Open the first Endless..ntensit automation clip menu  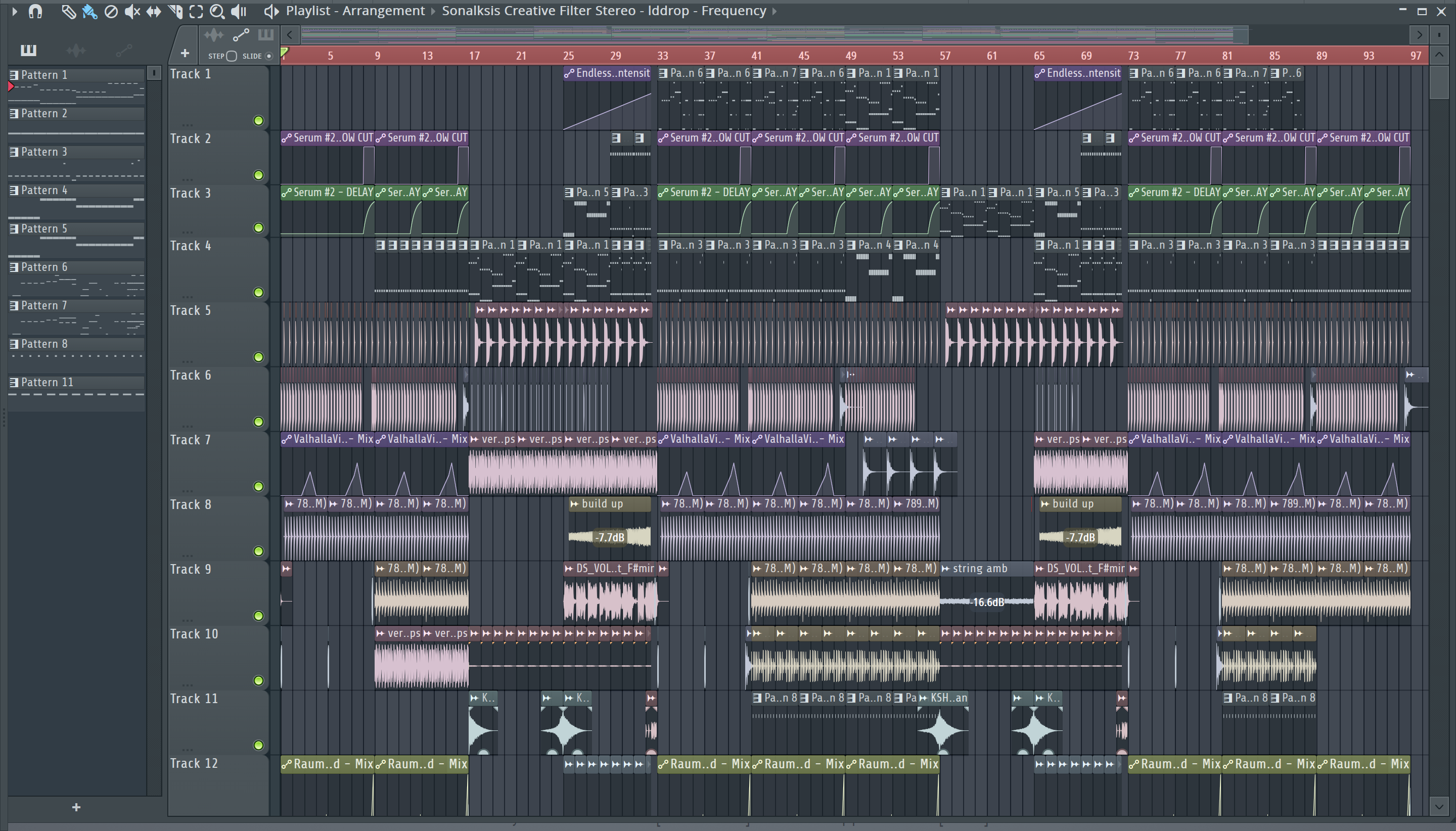coord(569,73)
